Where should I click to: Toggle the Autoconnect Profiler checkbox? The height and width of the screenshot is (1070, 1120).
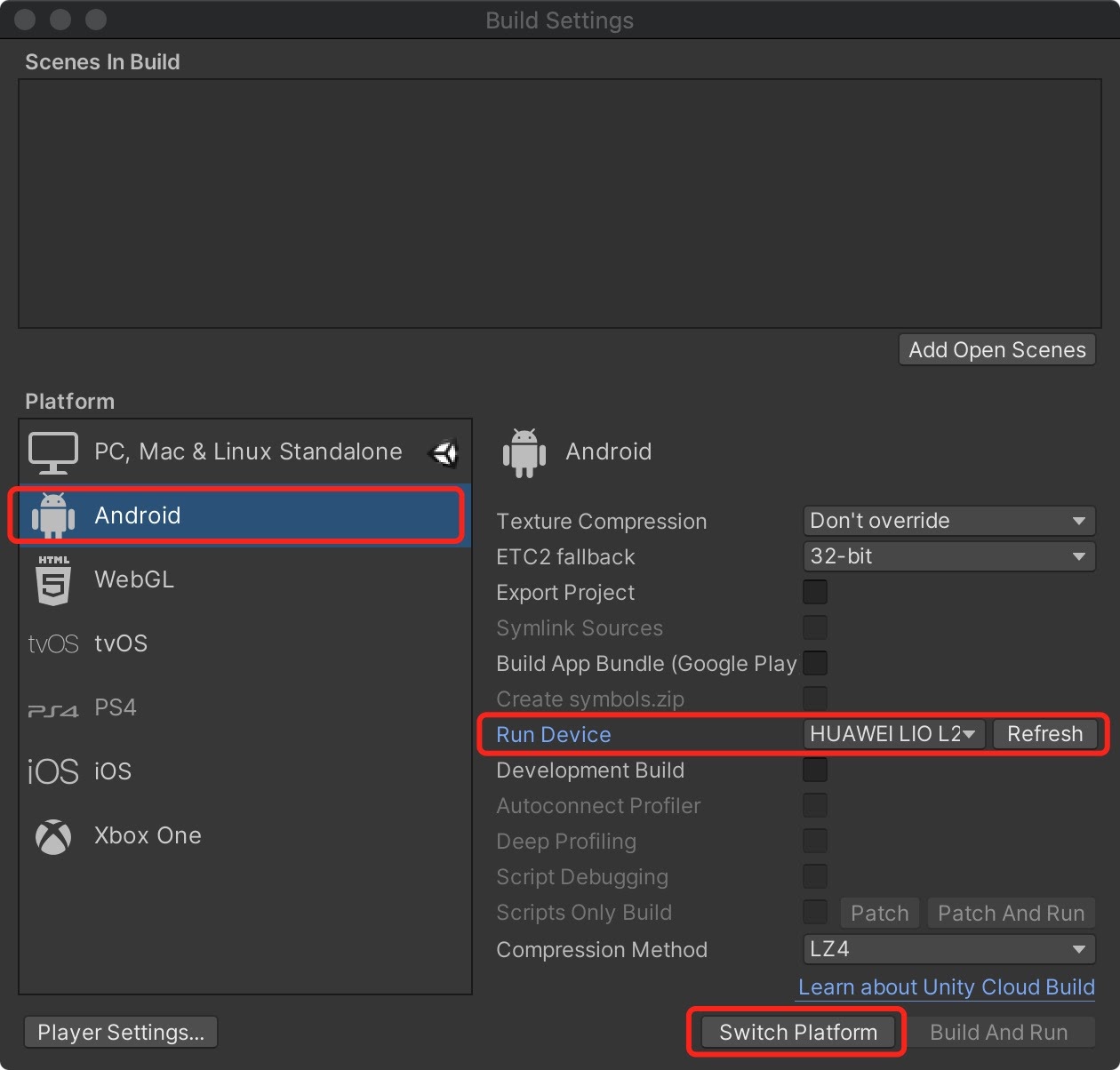(x=815, y=805)
